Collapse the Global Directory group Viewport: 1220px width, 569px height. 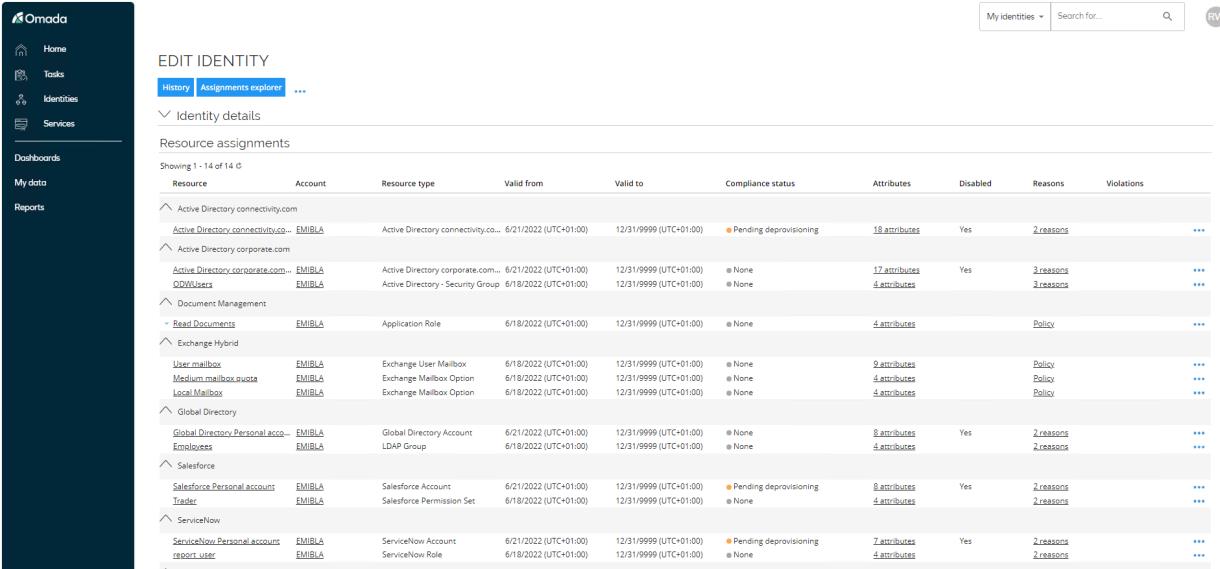tap(165, 411)
